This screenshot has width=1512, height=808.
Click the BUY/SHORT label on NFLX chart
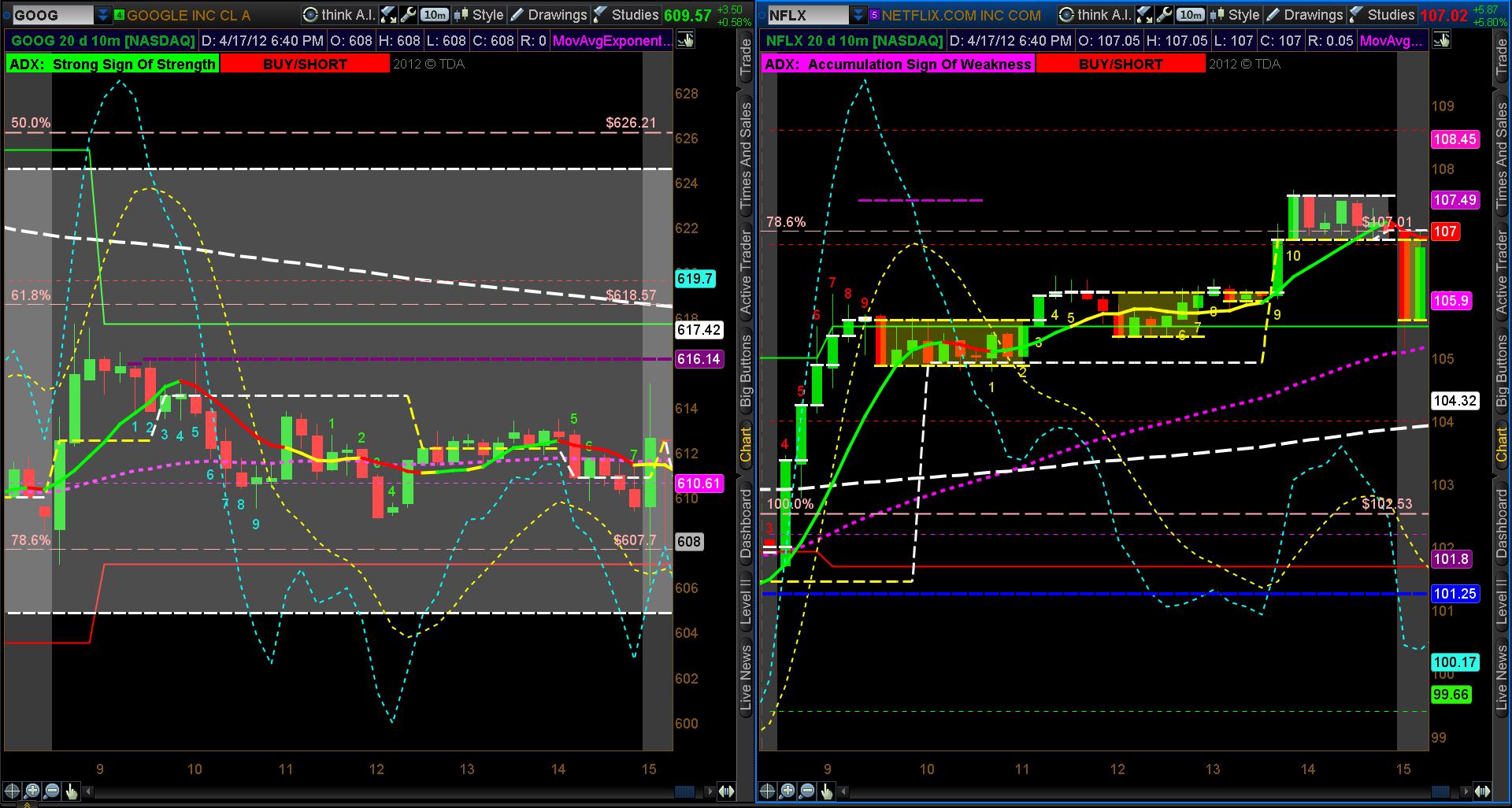click(1121, 65)
